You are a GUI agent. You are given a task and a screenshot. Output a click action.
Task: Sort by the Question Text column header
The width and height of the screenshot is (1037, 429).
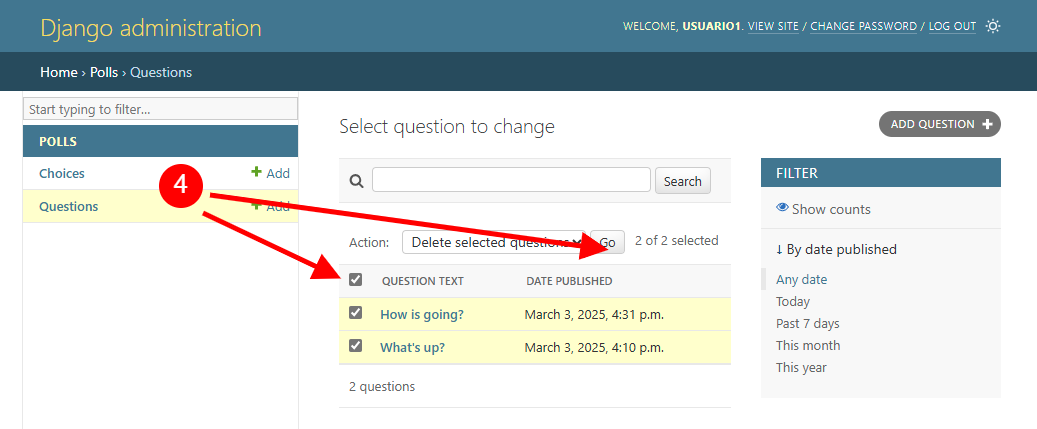(x=423, y=281)
